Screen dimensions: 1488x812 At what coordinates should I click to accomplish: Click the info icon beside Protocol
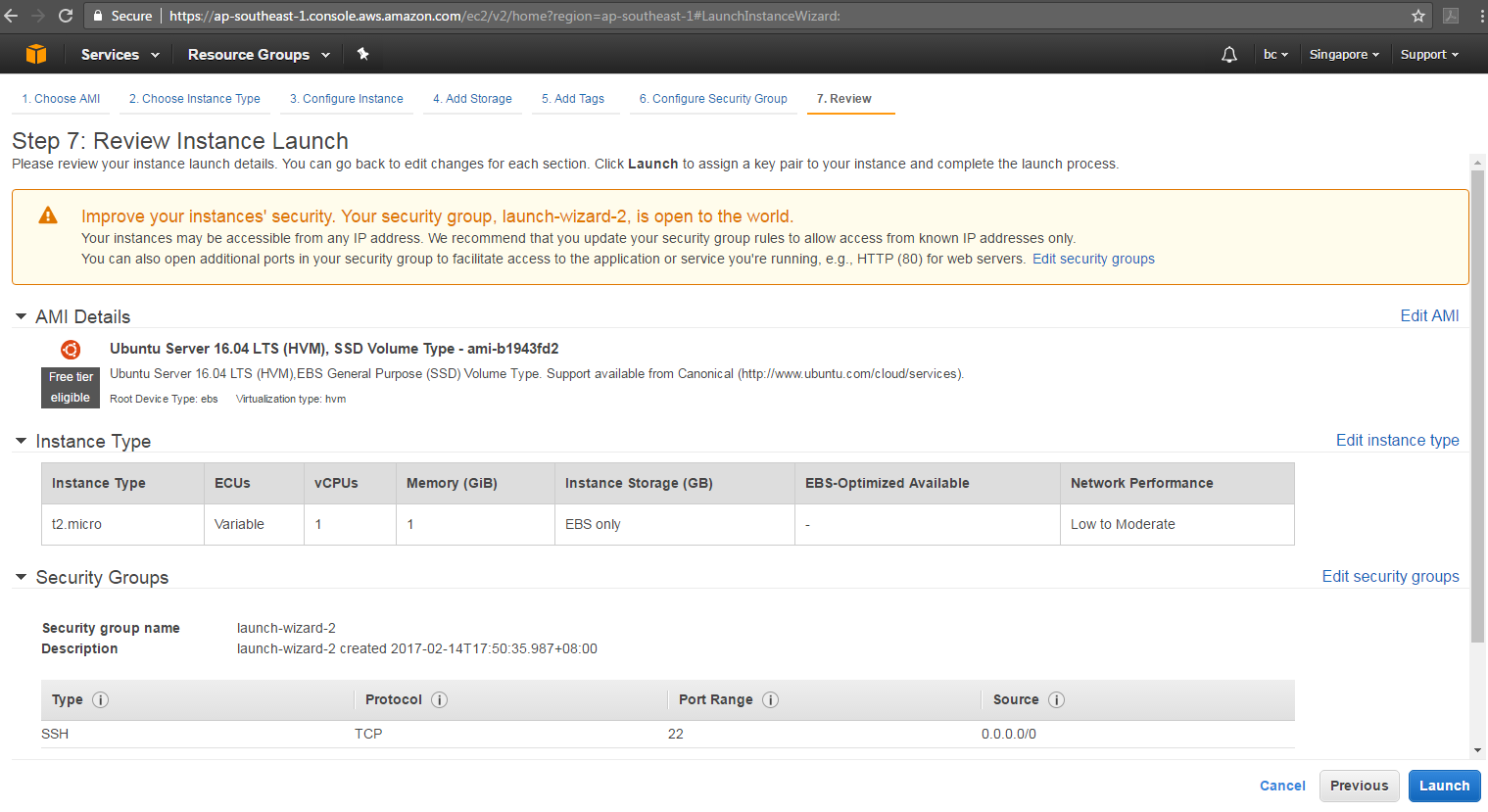tap(439, 699)
